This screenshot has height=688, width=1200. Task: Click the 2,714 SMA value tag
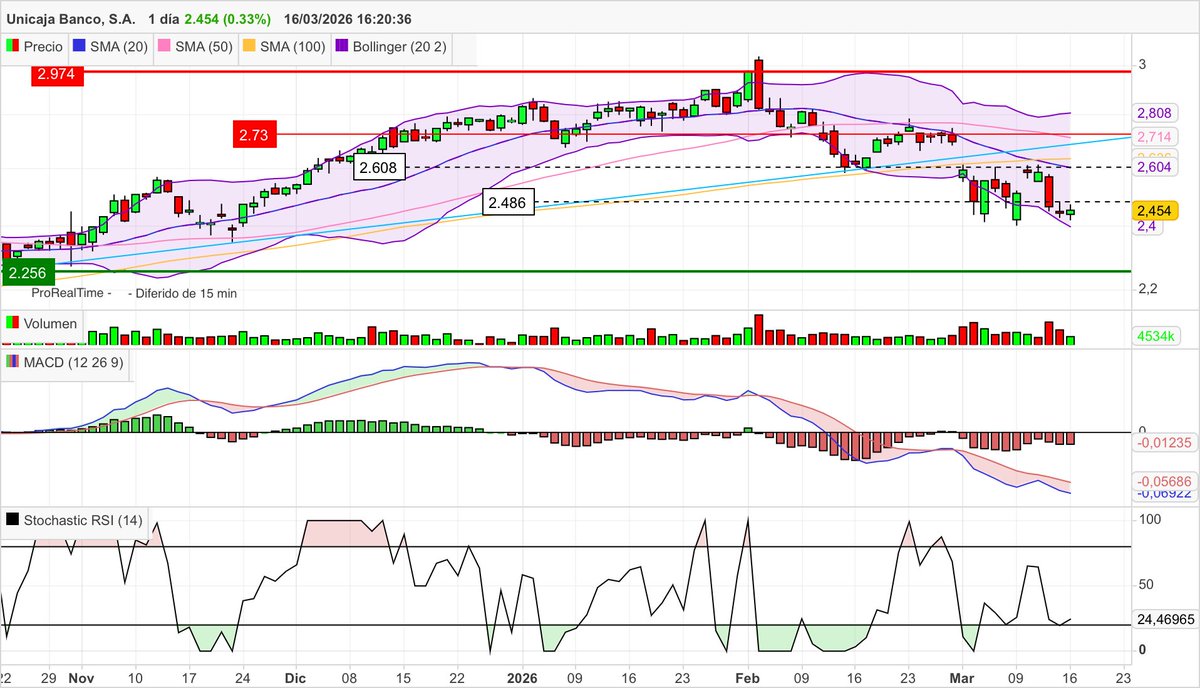pyautogui.click(x=1154, y=135)
